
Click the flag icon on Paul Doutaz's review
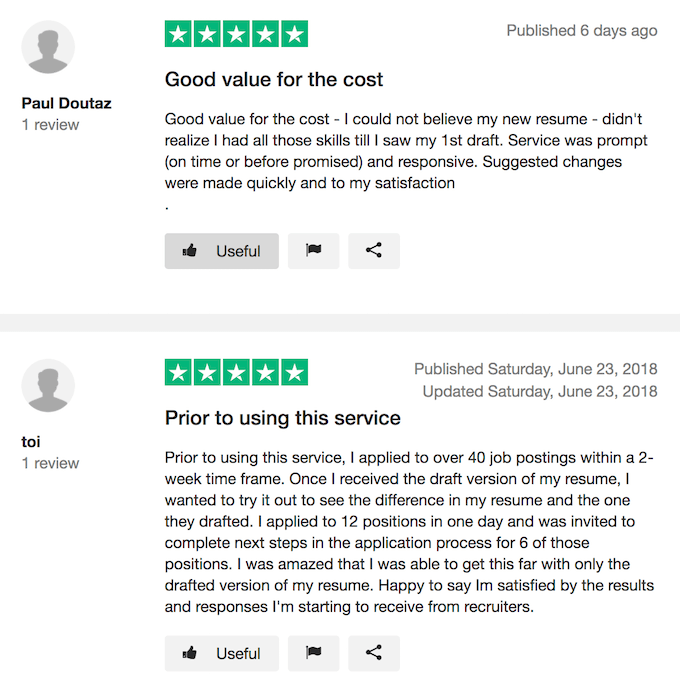(314, 251)
